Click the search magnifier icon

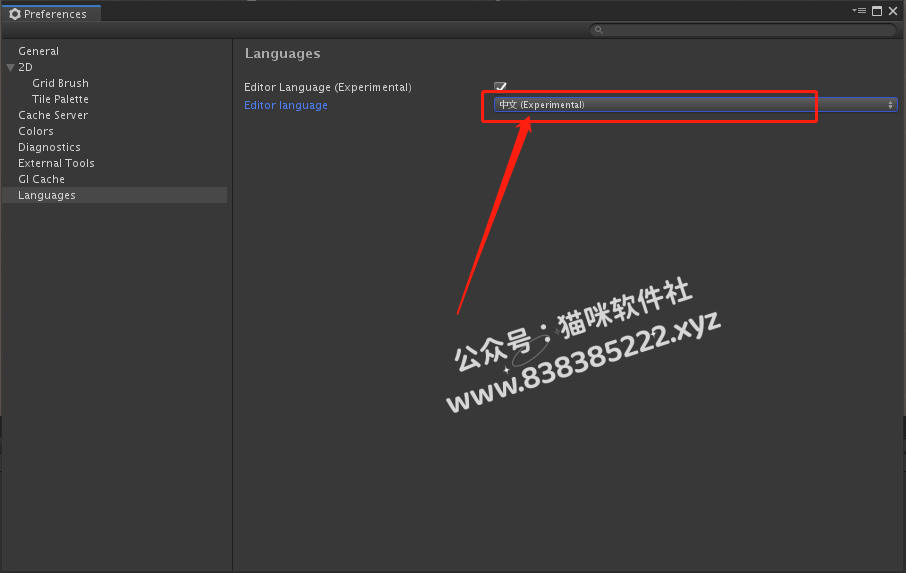(x=599, y=30)
